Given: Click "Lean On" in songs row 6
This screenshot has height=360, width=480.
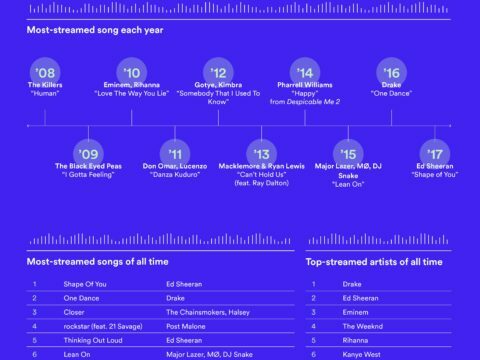Looking at the screenshot, I should [x=77, y=354].
